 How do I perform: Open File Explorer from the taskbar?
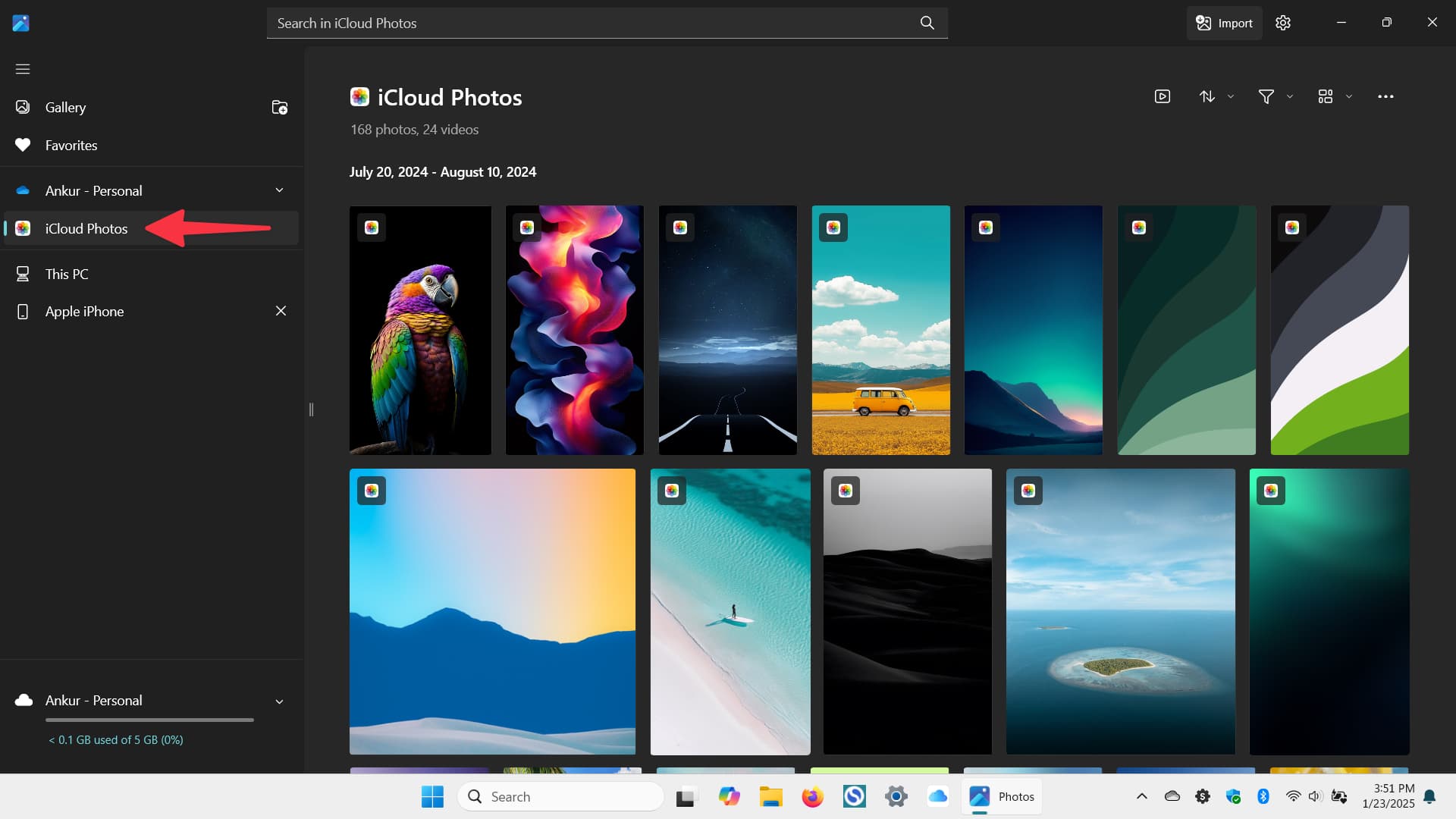[x=770, y=796]
